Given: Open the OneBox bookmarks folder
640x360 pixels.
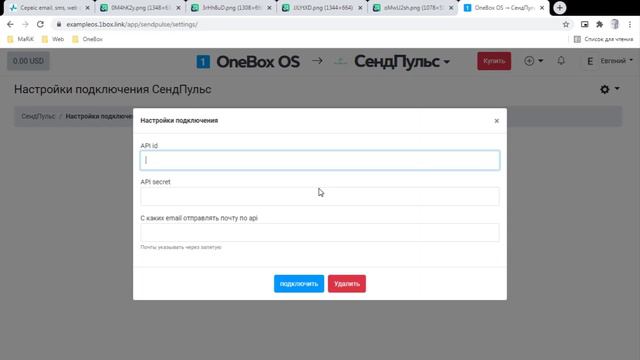Looking at the screenshot, I should click(87, 39).
